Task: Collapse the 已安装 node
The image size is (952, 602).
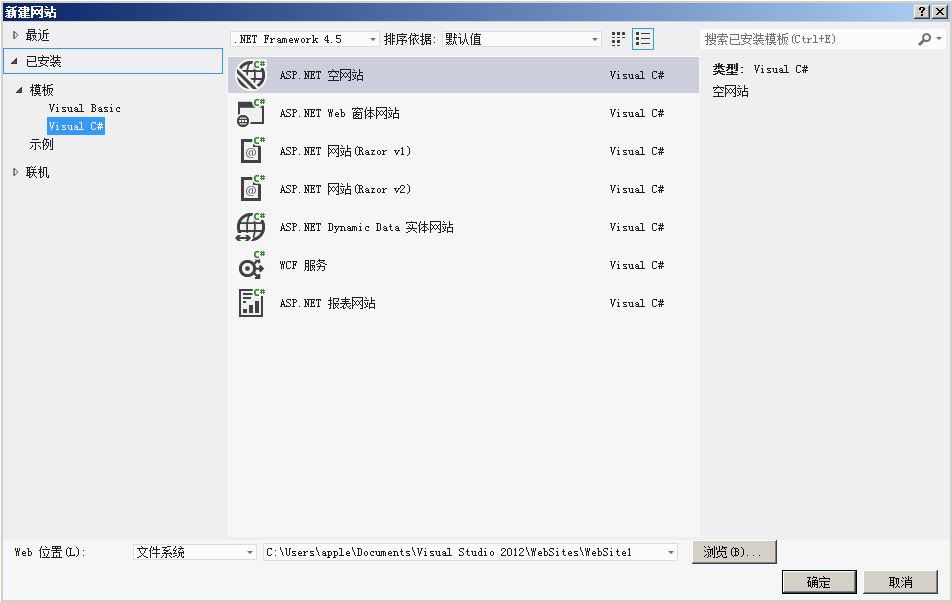Action: coord(15,61)
